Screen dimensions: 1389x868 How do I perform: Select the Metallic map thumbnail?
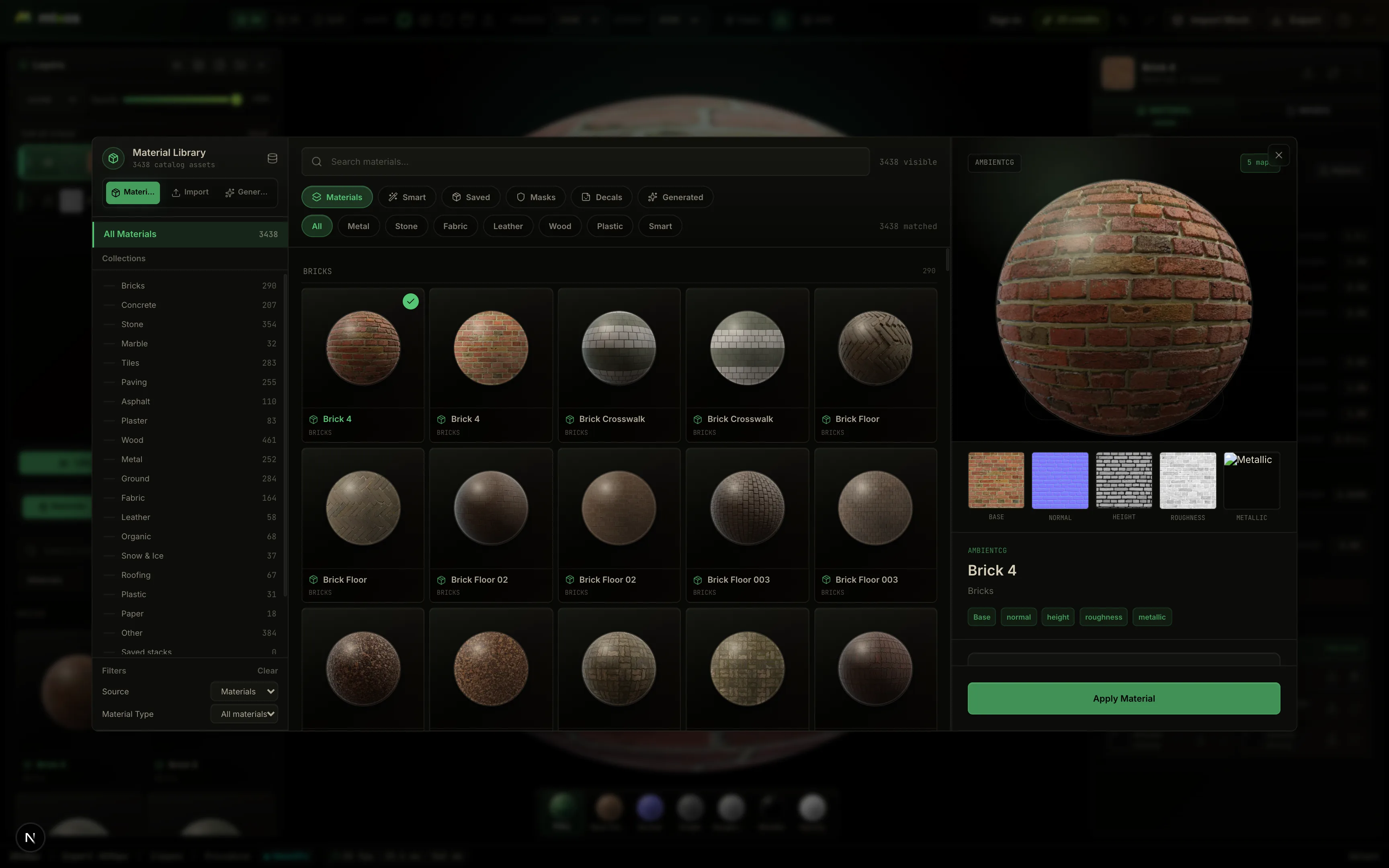pos(1251,481)
